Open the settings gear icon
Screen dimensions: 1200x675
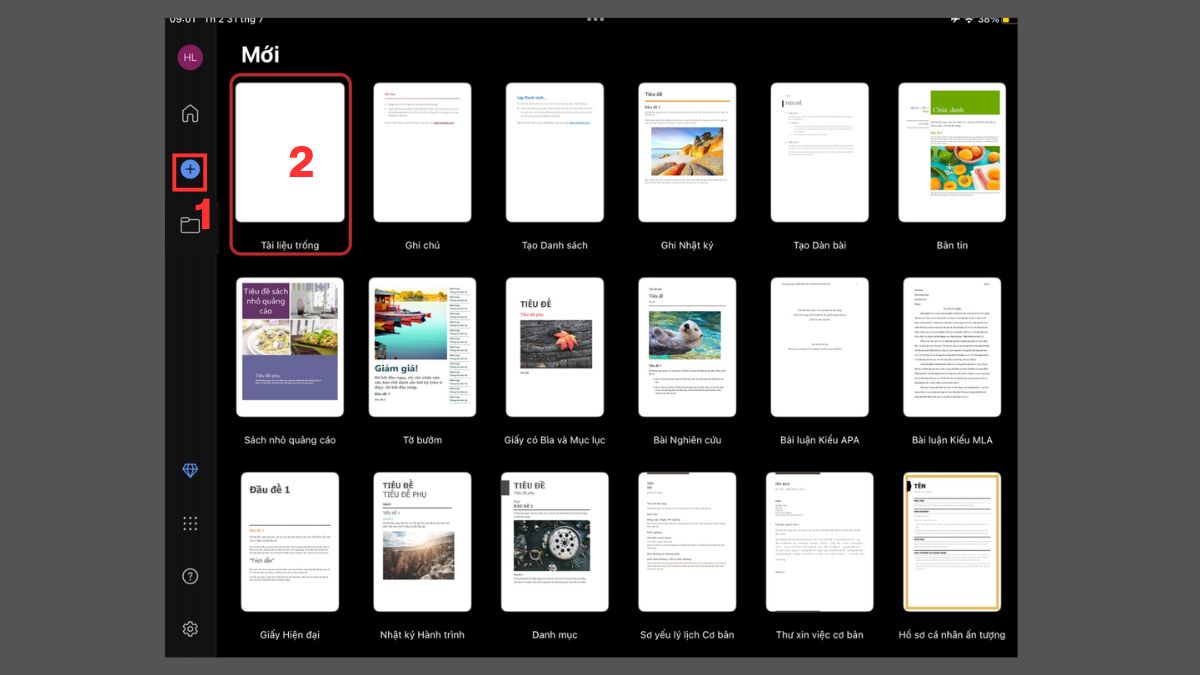click(190, 629)
